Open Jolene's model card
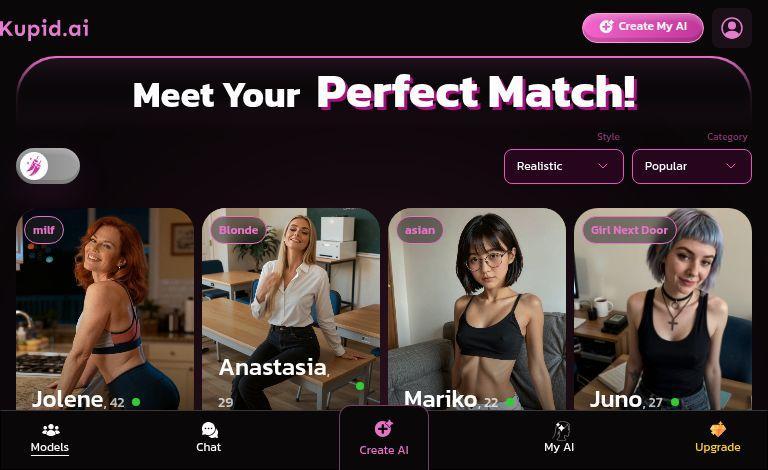 105,309
